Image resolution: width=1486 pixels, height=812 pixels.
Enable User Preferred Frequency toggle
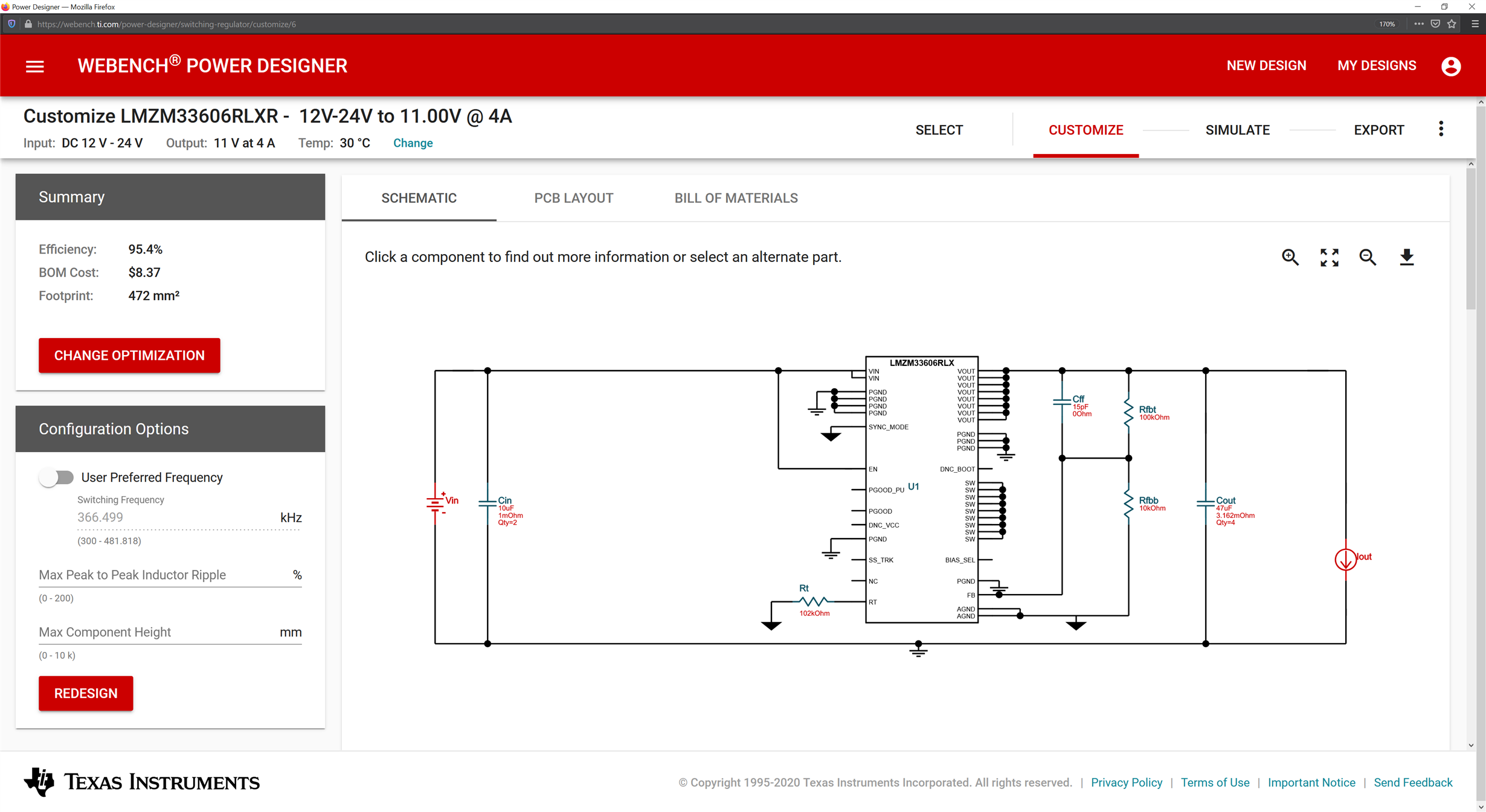56,478
